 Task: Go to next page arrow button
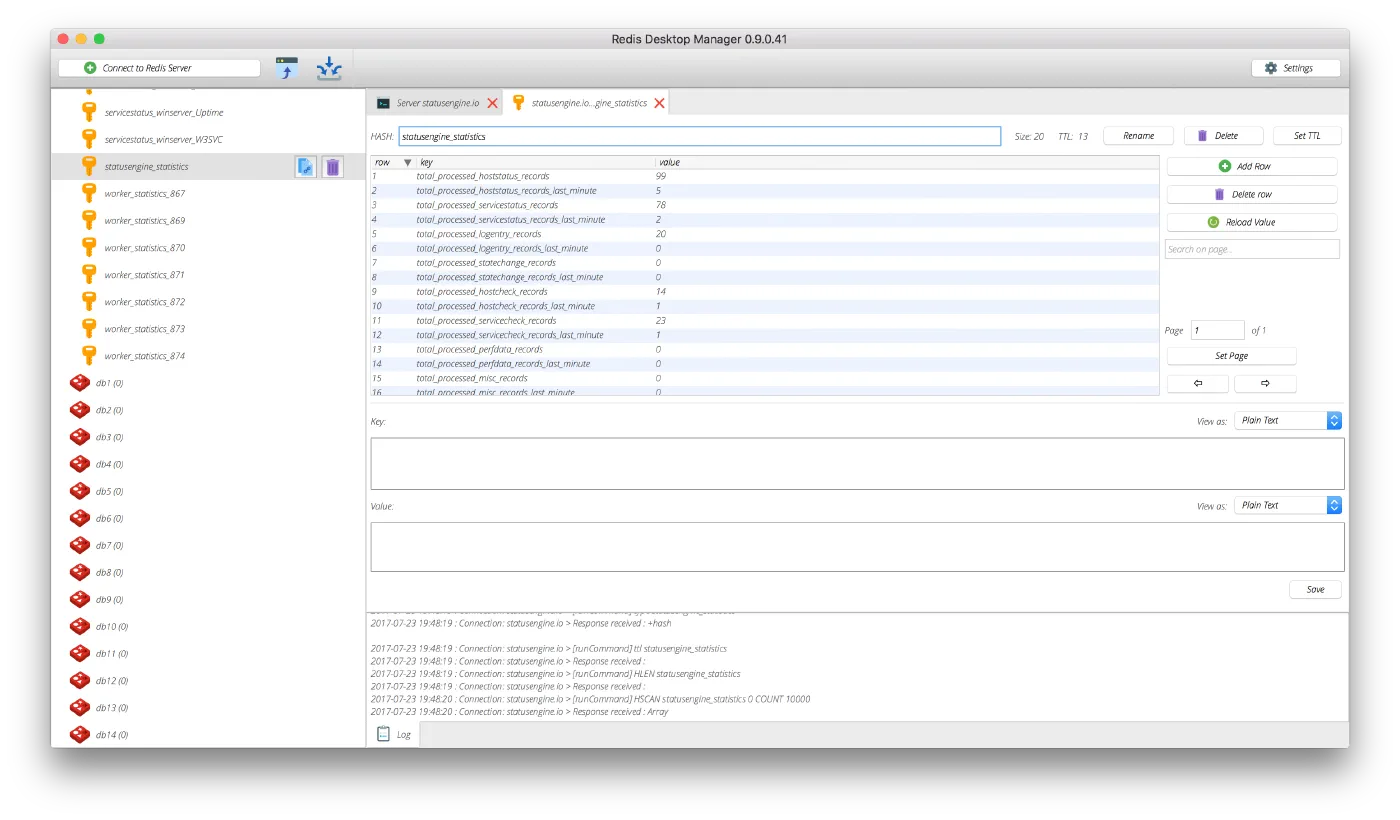coord(1265,383)
